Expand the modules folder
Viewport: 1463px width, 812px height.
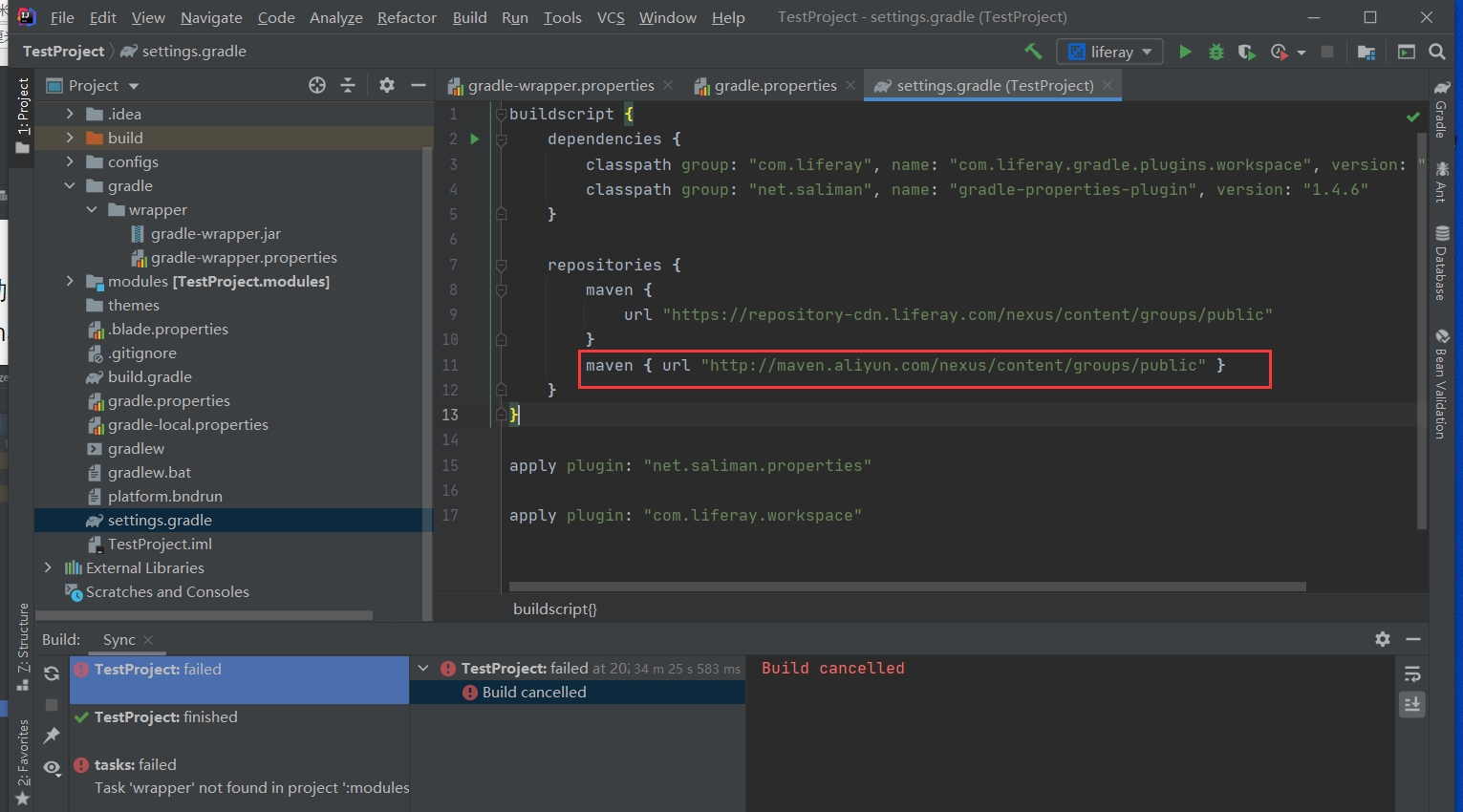pyautogui.click(x=70, y=281)
